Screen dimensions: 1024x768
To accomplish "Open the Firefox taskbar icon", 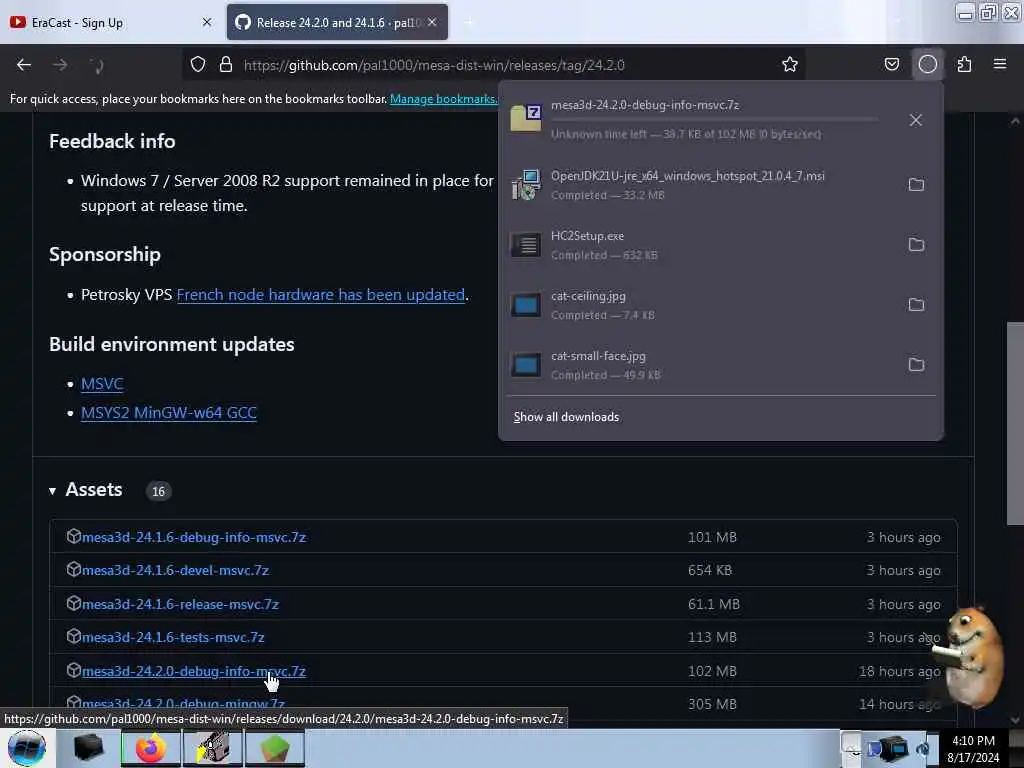I will click(150, 748).
